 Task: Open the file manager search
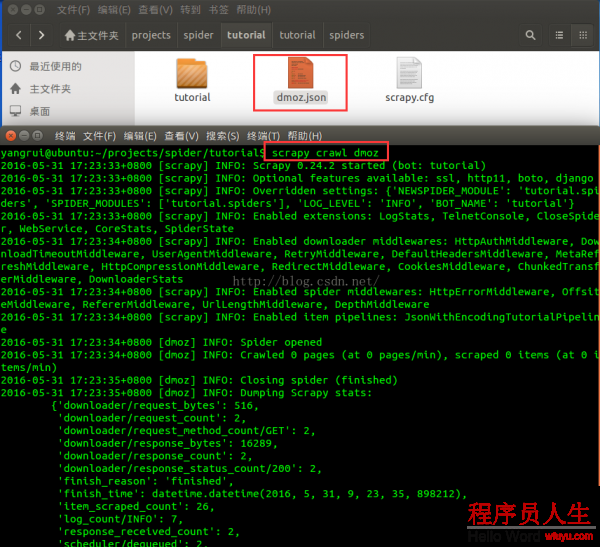point(530,35)
